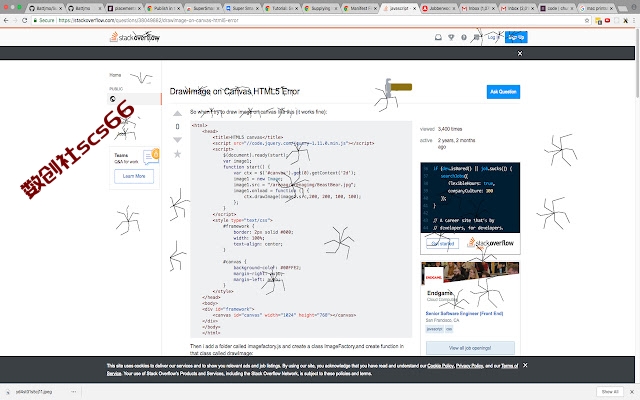
Task: Open options chevron for downloaded jpeg file
Action: coord(73,392)
